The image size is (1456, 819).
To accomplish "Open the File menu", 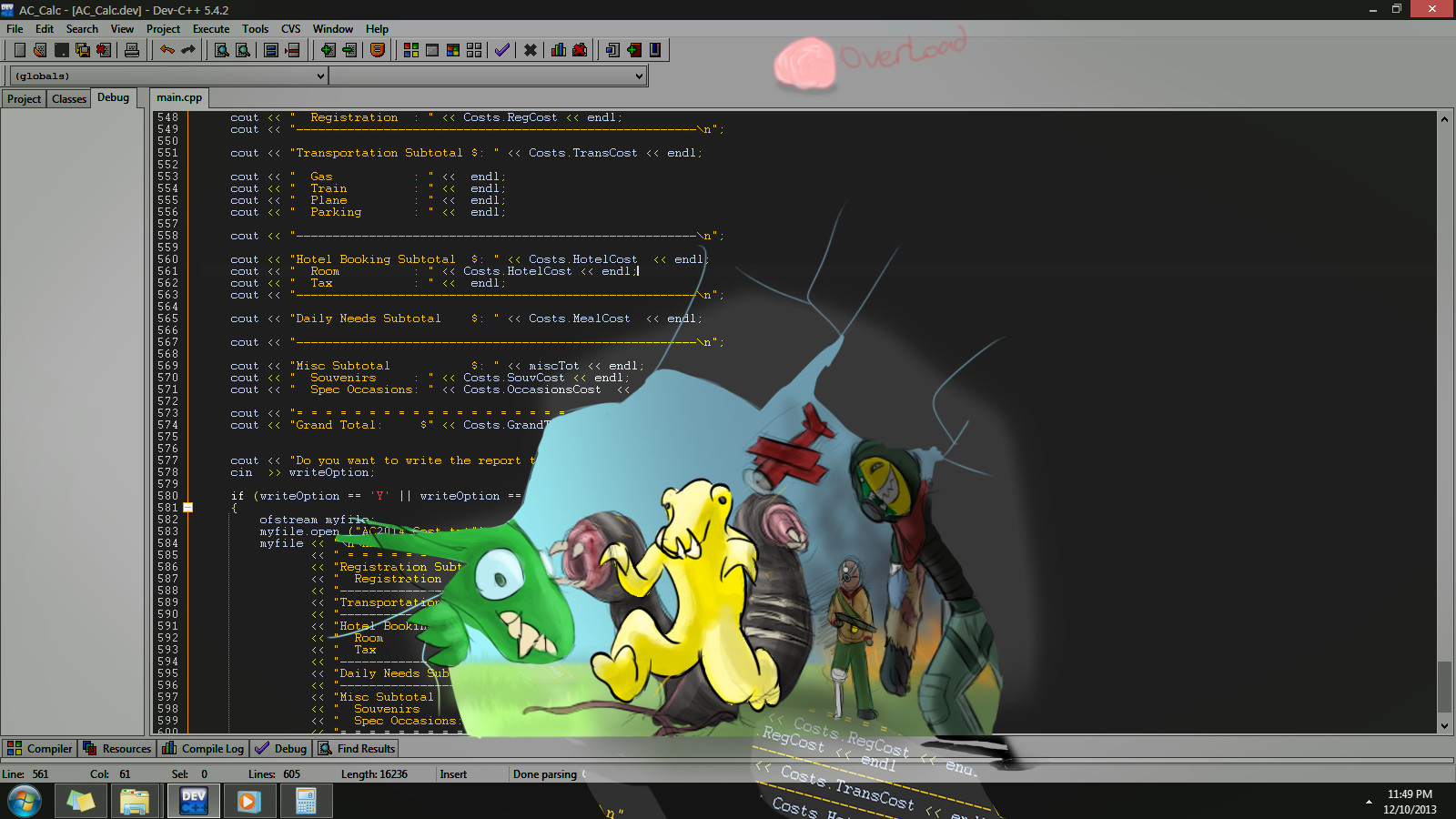I will 15,29.
